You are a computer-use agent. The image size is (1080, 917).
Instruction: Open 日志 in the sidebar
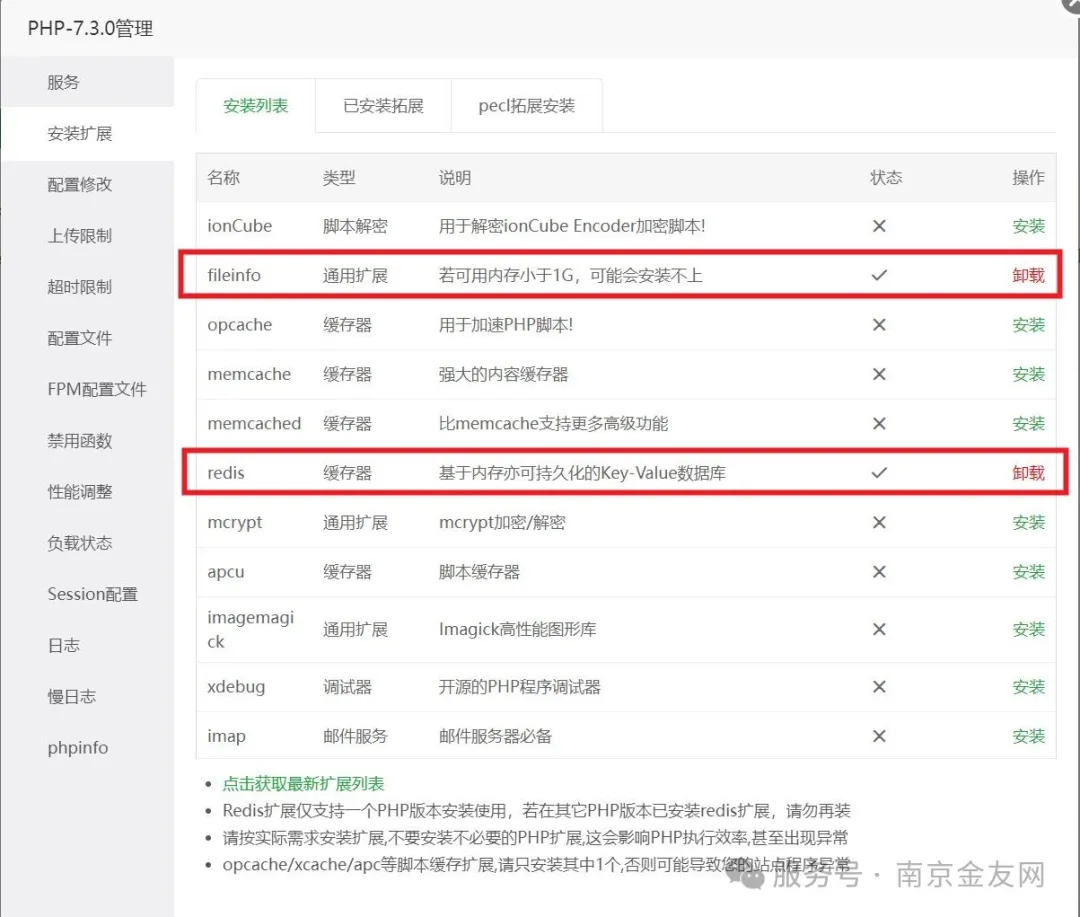click(87, 645)
